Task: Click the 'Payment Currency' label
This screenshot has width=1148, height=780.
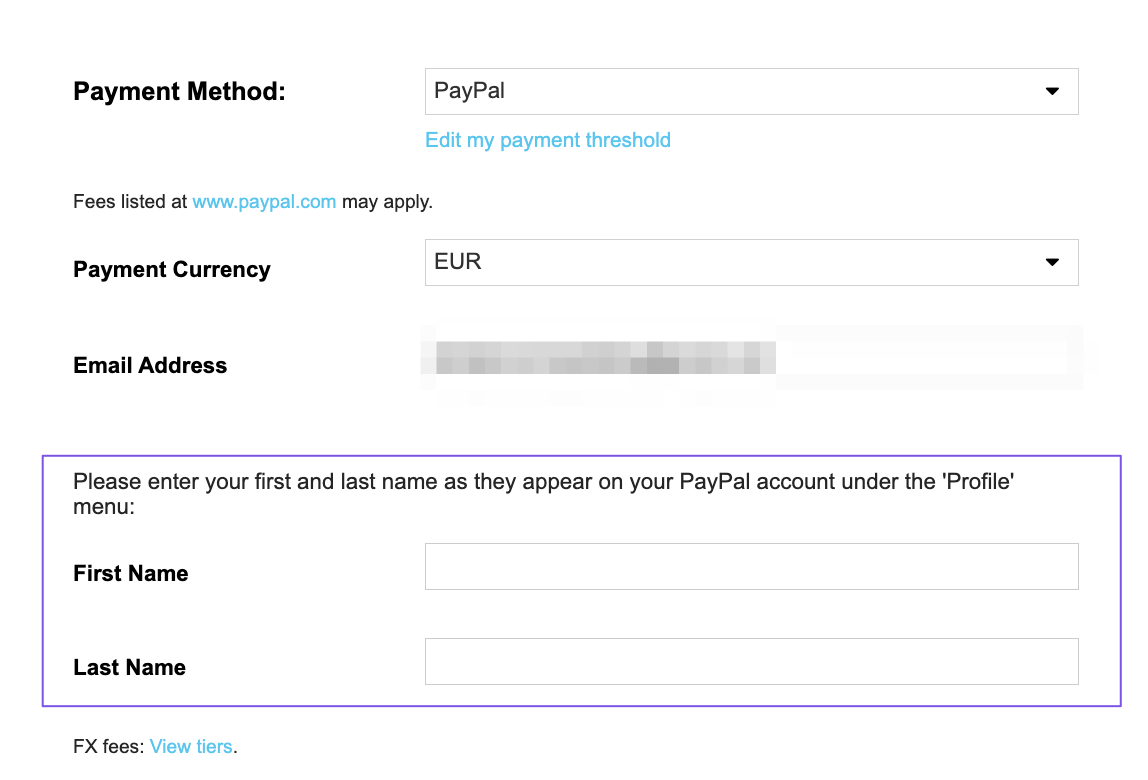Action: pyautogui.click(x=172, y=270)
